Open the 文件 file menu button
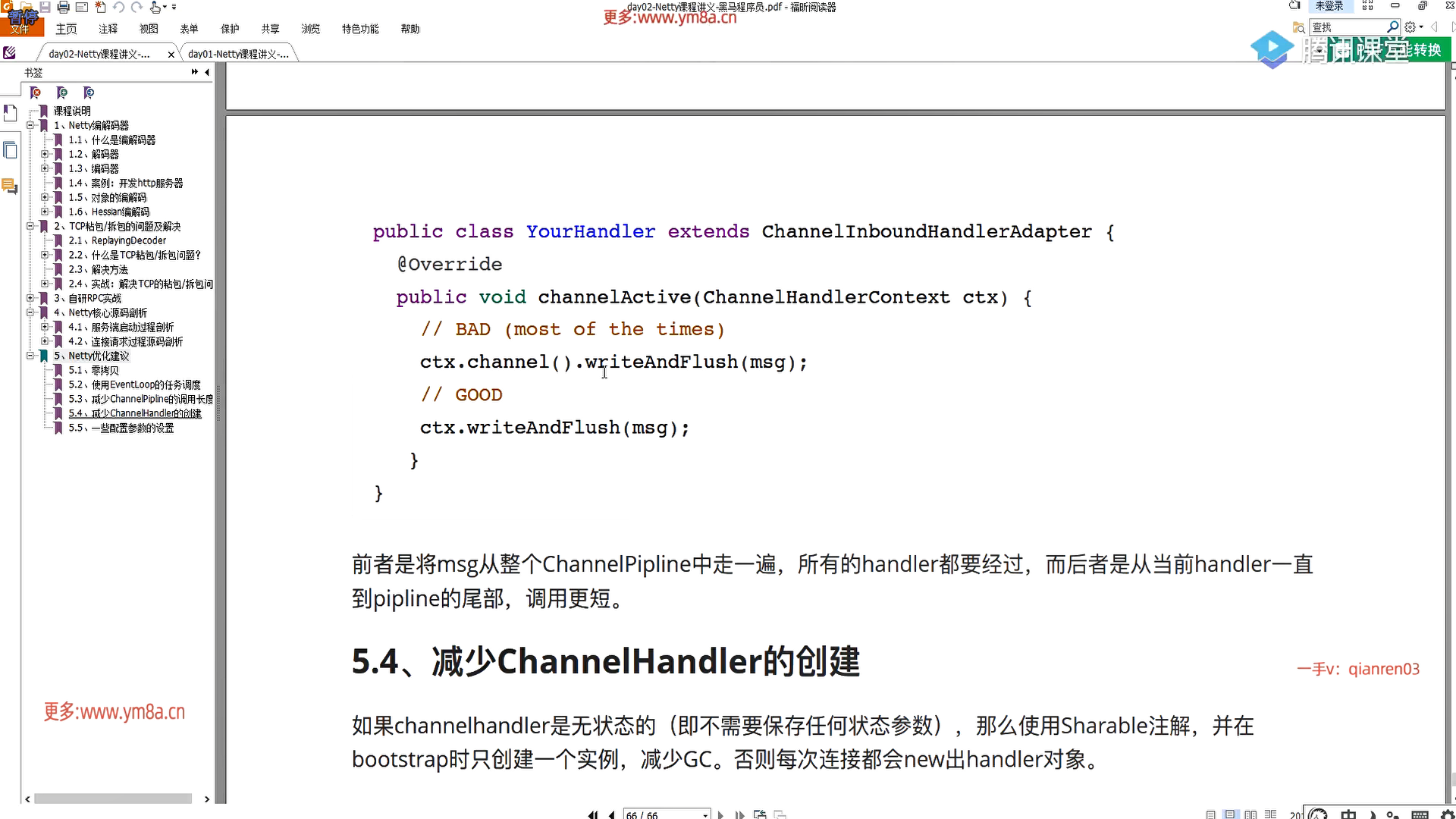Image resolution: width=1456 pixels, height=819 pixels. (x=20, y=29)
